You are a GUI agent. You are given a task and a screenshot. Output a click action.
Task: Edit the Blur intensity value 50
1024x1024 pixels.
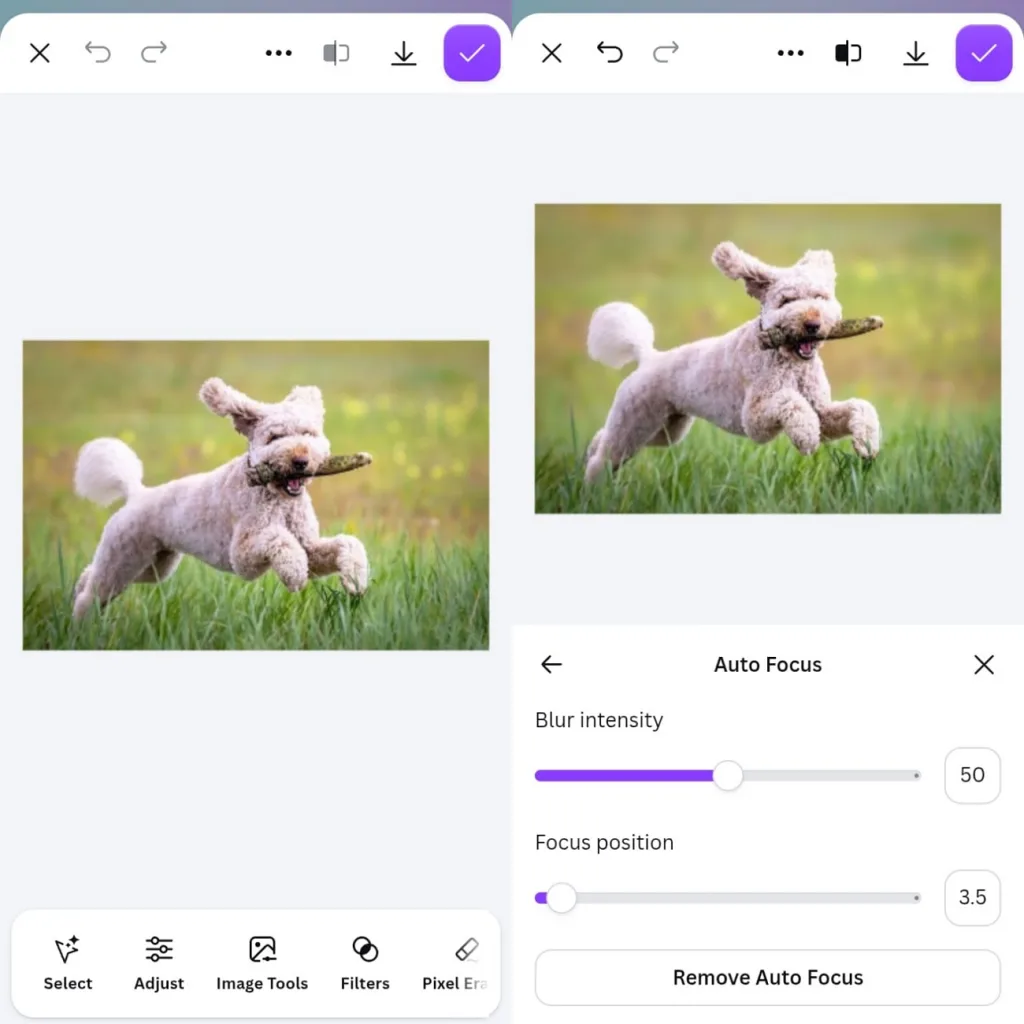(972, 775)
